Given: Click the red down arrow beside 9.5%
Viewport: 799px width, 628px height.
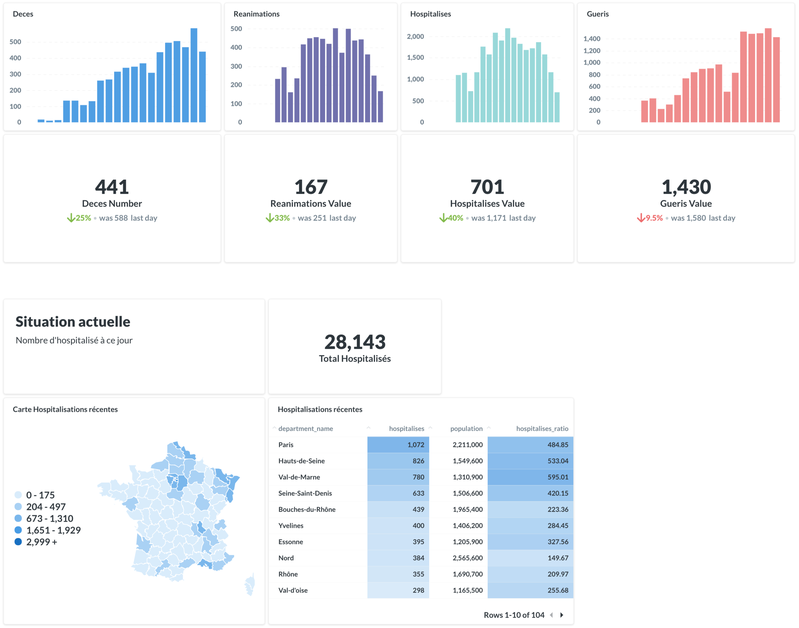Looking at the screenshot, I should pyautogui.click(x=641, y=218).
